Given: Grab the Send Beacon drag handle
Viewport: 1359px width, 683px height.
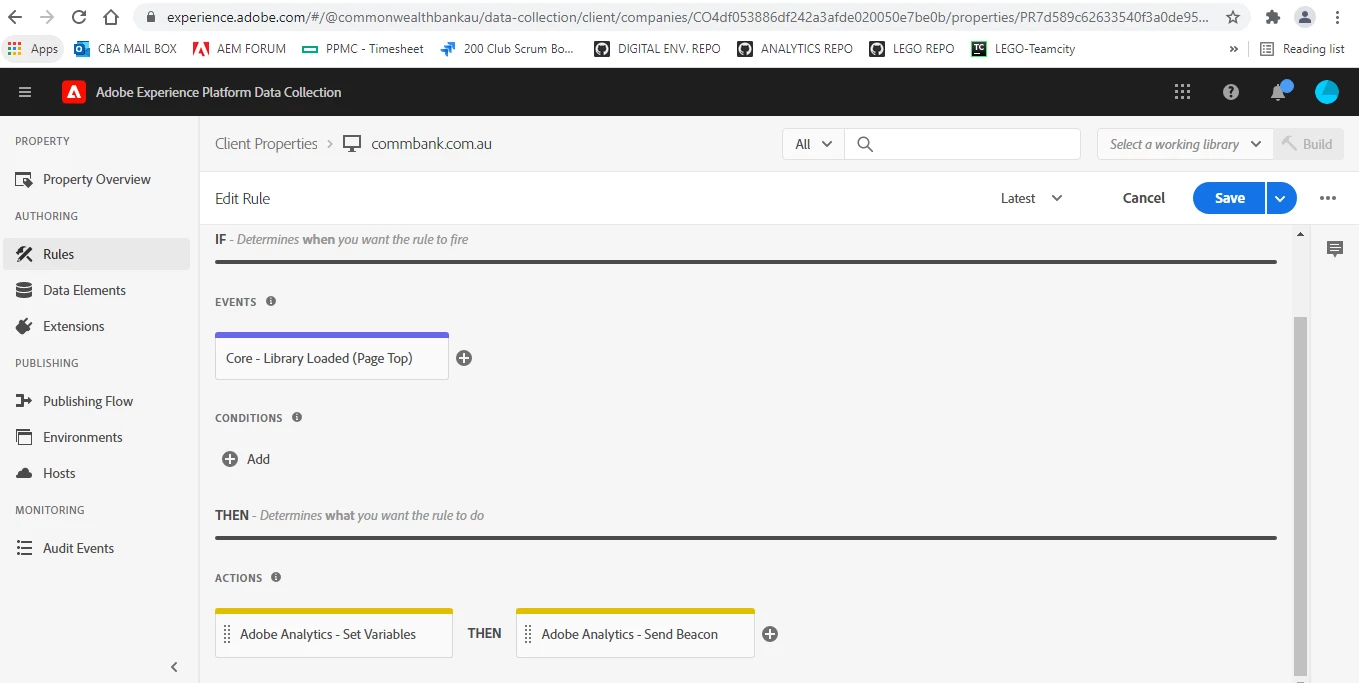Looking at the screenshot, I should coord(528,634).
